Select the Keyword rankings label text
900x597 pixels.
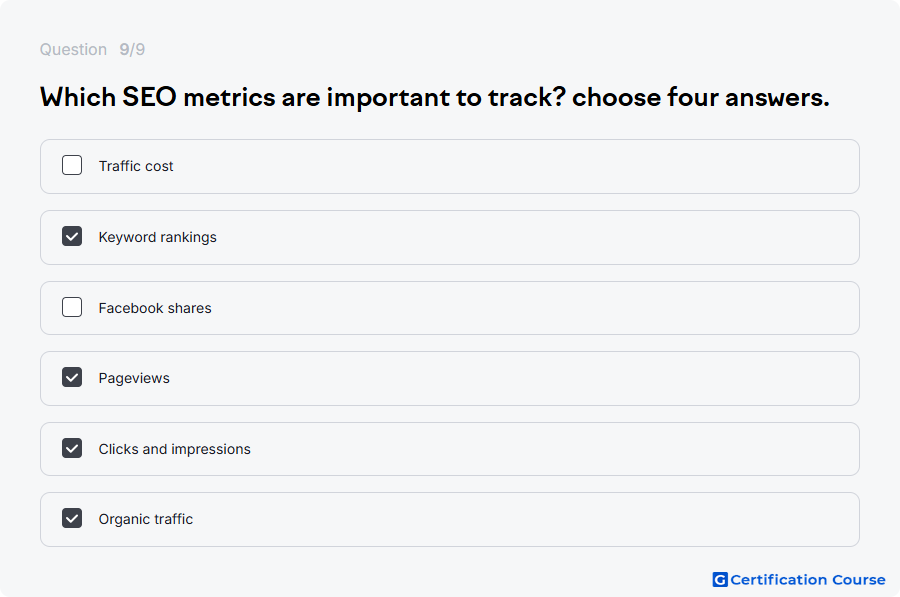[157, 237]
